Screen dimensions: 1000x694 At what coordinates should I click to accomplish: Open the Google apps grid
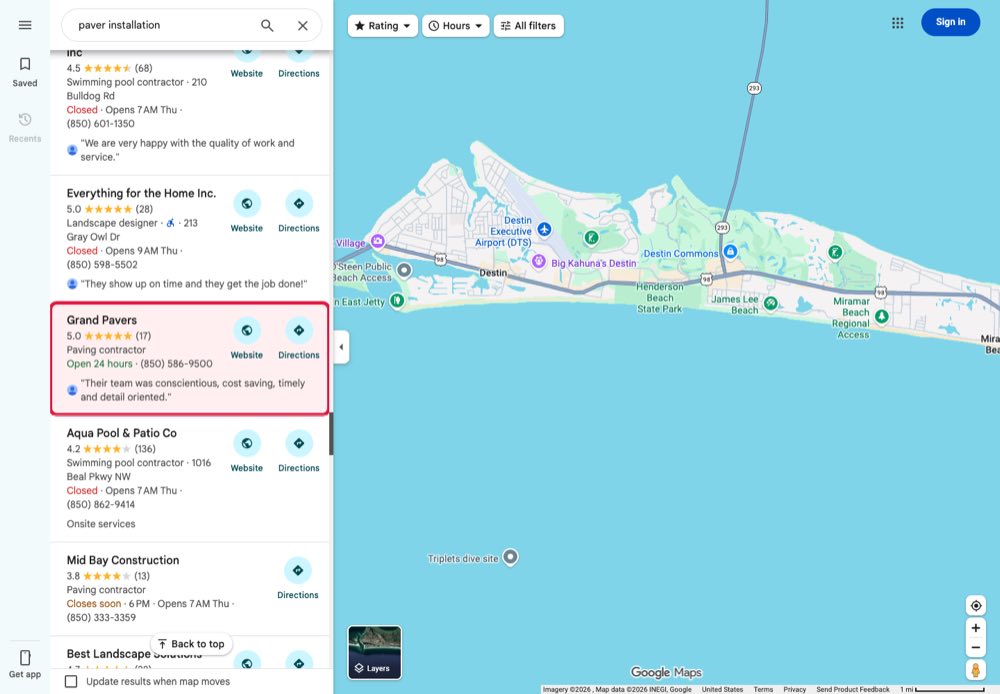pyautogui.click(x=897, y=23)
